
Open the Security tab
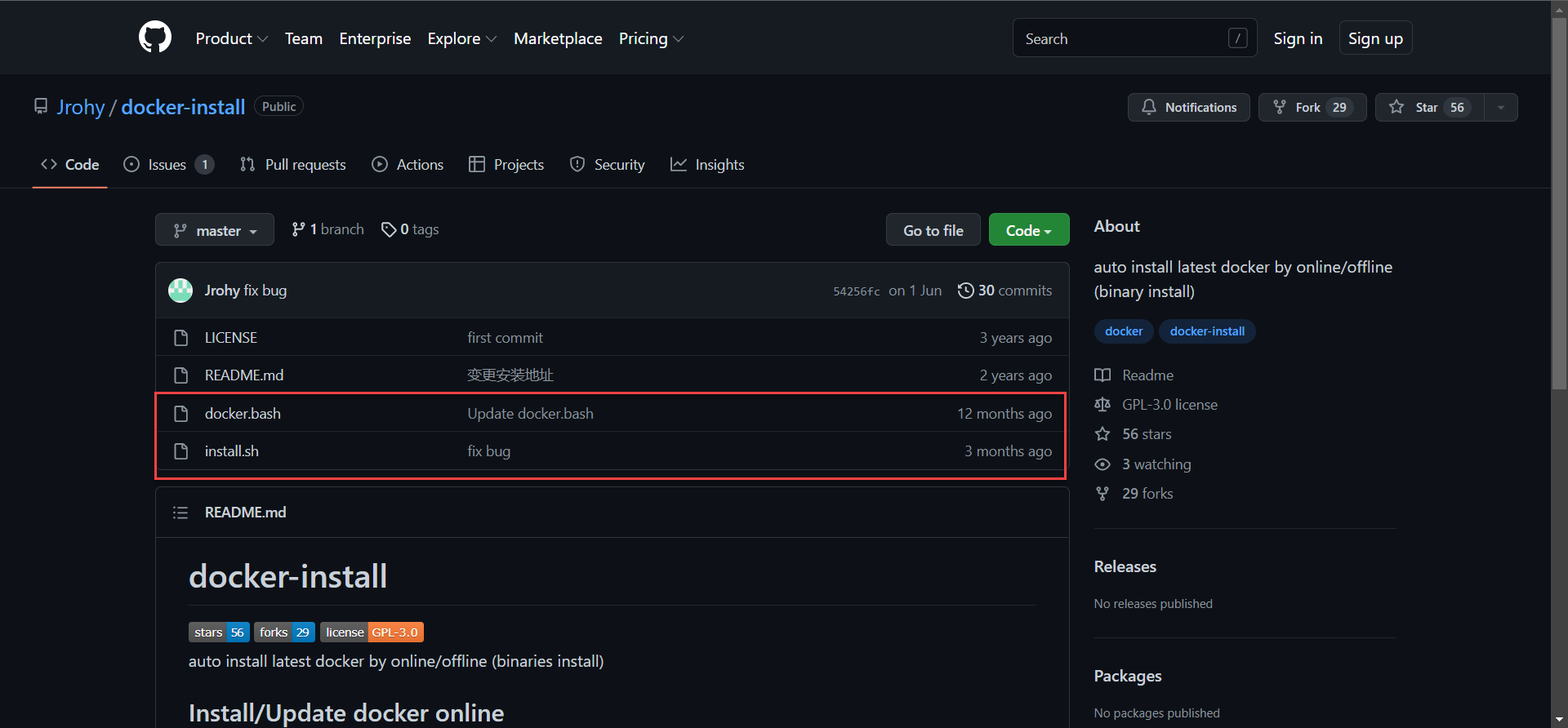607,165
